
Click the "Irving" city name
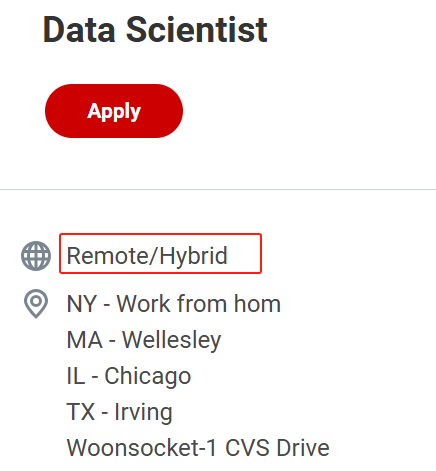tap(143, 412)
